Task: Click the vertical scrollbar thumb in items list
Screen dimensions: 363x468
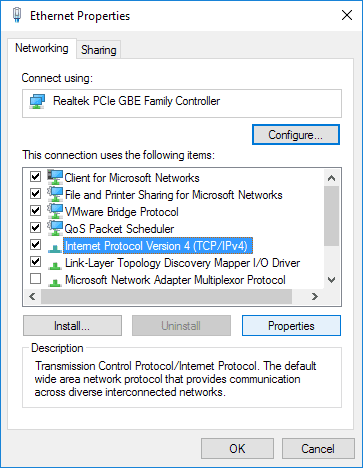Action: (331, 216)
